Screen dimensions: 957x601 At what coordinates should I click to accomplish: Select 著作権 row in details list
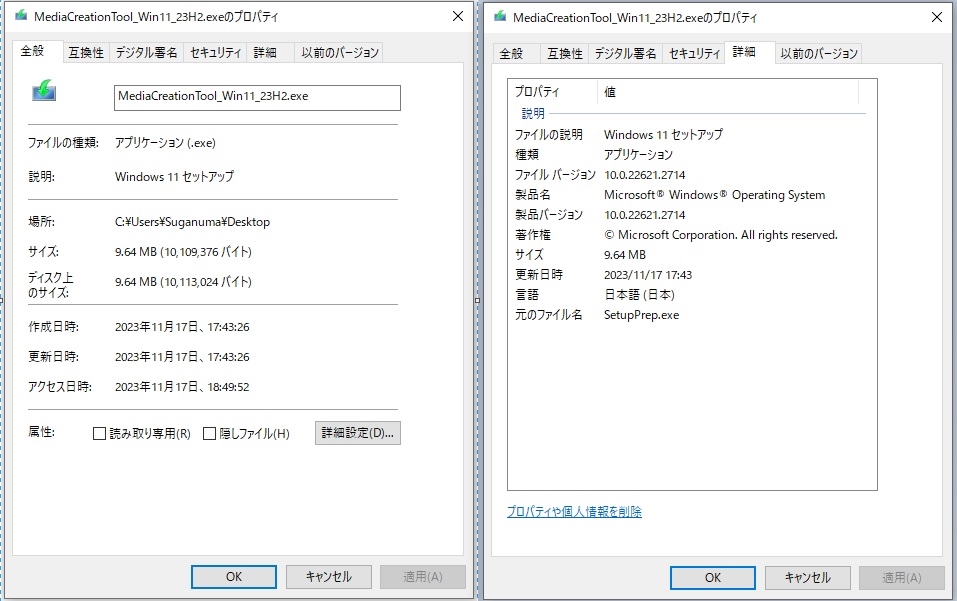pos(688,235)
